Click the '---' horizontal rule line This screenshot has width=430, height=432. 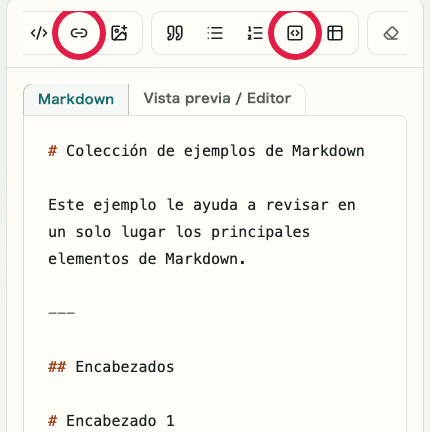(62, 313)
